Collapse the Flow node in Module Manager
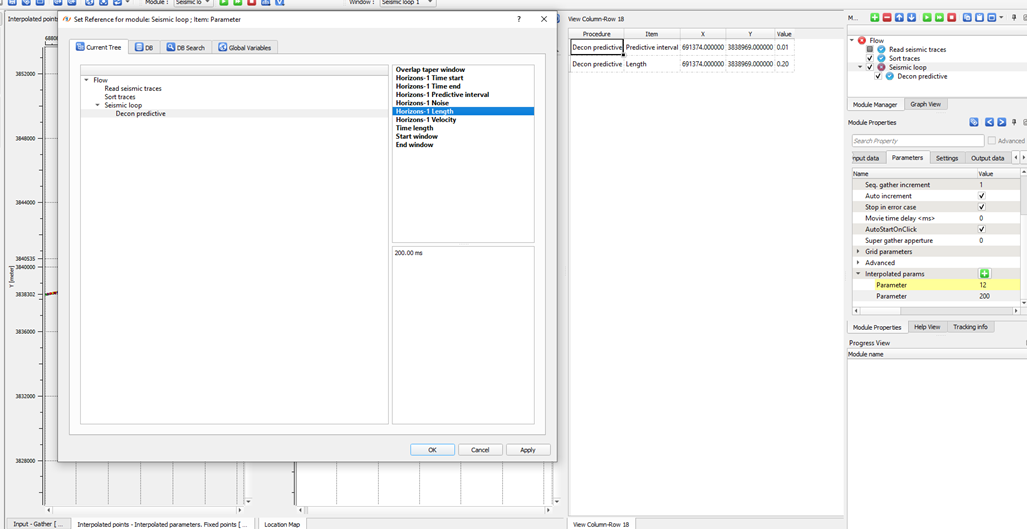1027x529 pixels. coord(851,40)
